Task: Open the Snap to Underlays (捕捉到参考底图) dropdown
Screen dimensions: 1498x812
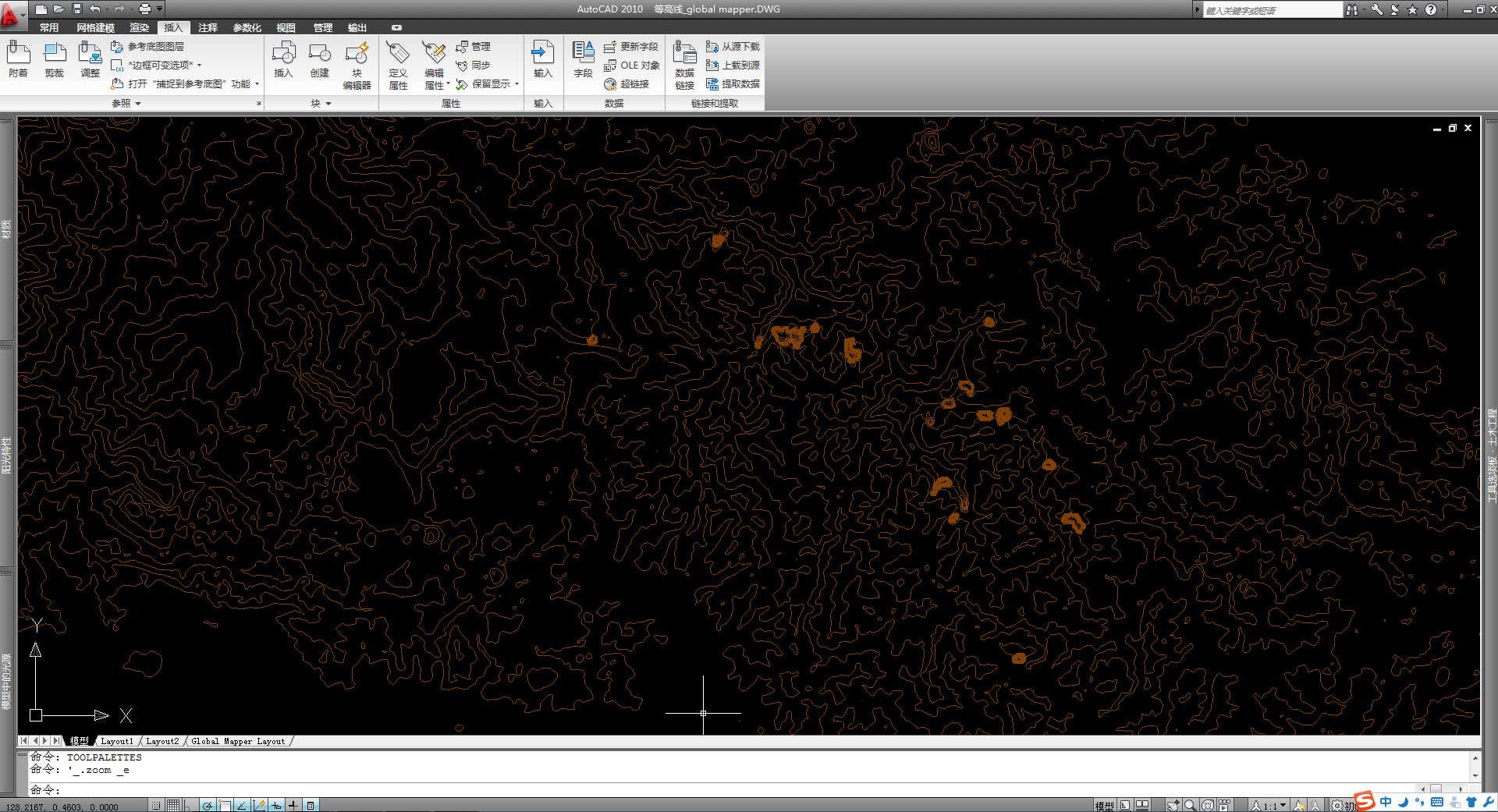Action: click(x=257, y=84)
